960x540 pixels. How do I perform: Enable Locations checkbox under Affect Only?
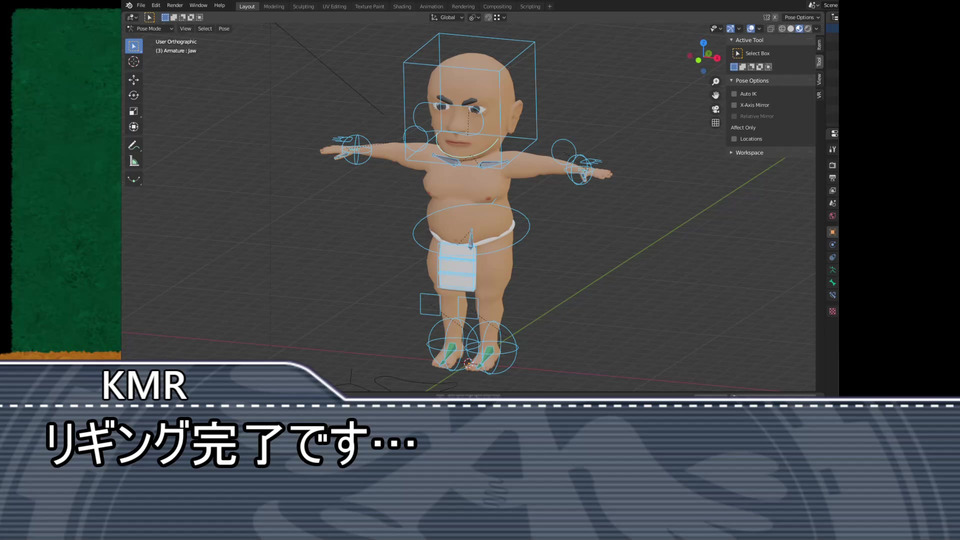tap(734, 139)
